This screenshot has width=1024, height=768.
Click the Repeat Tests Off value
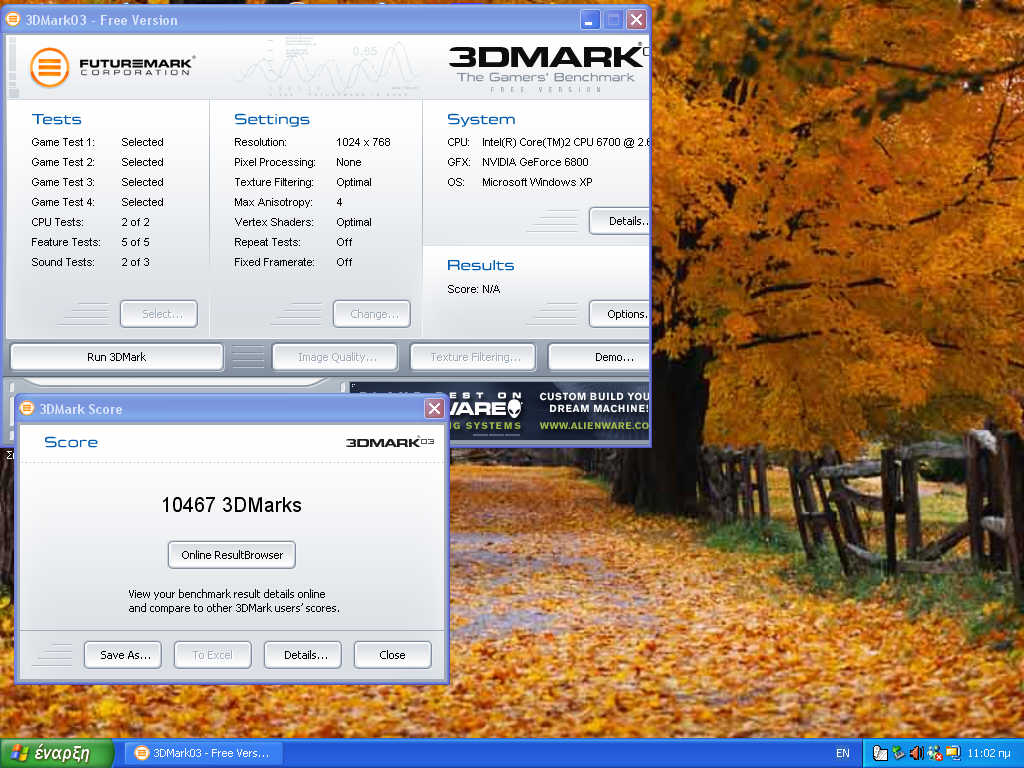(344, 242)
